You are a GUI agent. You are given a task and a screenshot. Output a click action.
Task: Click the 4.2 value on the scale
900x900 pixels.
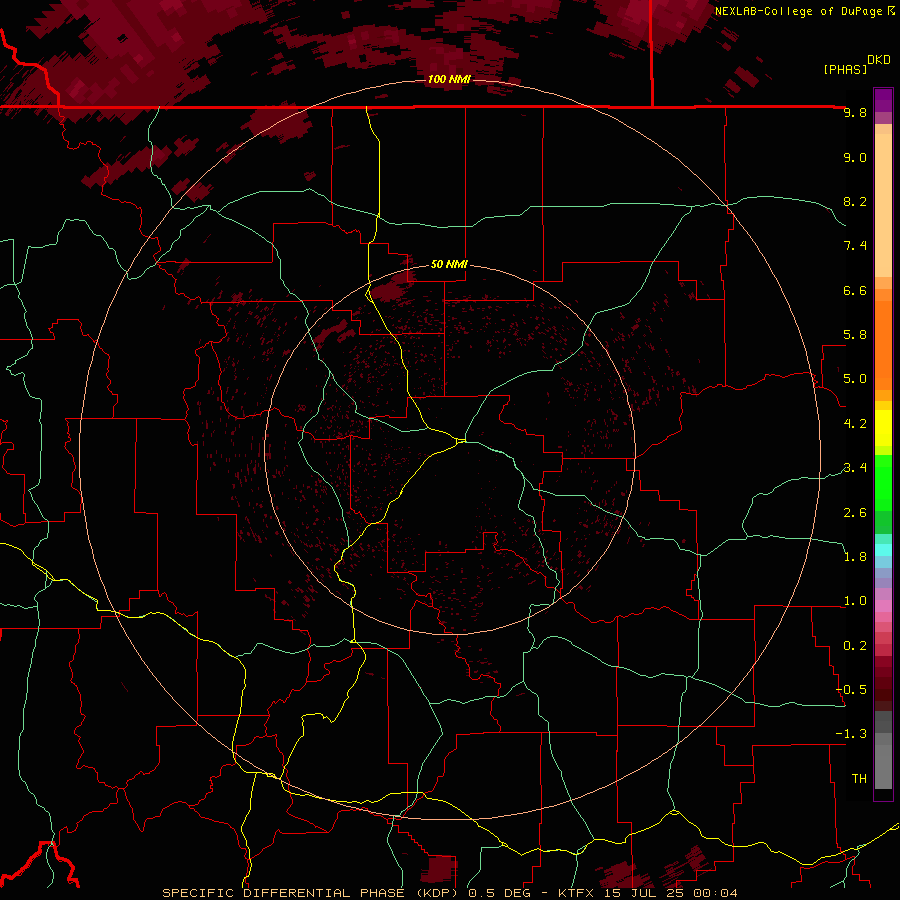(x=855, y=424)
